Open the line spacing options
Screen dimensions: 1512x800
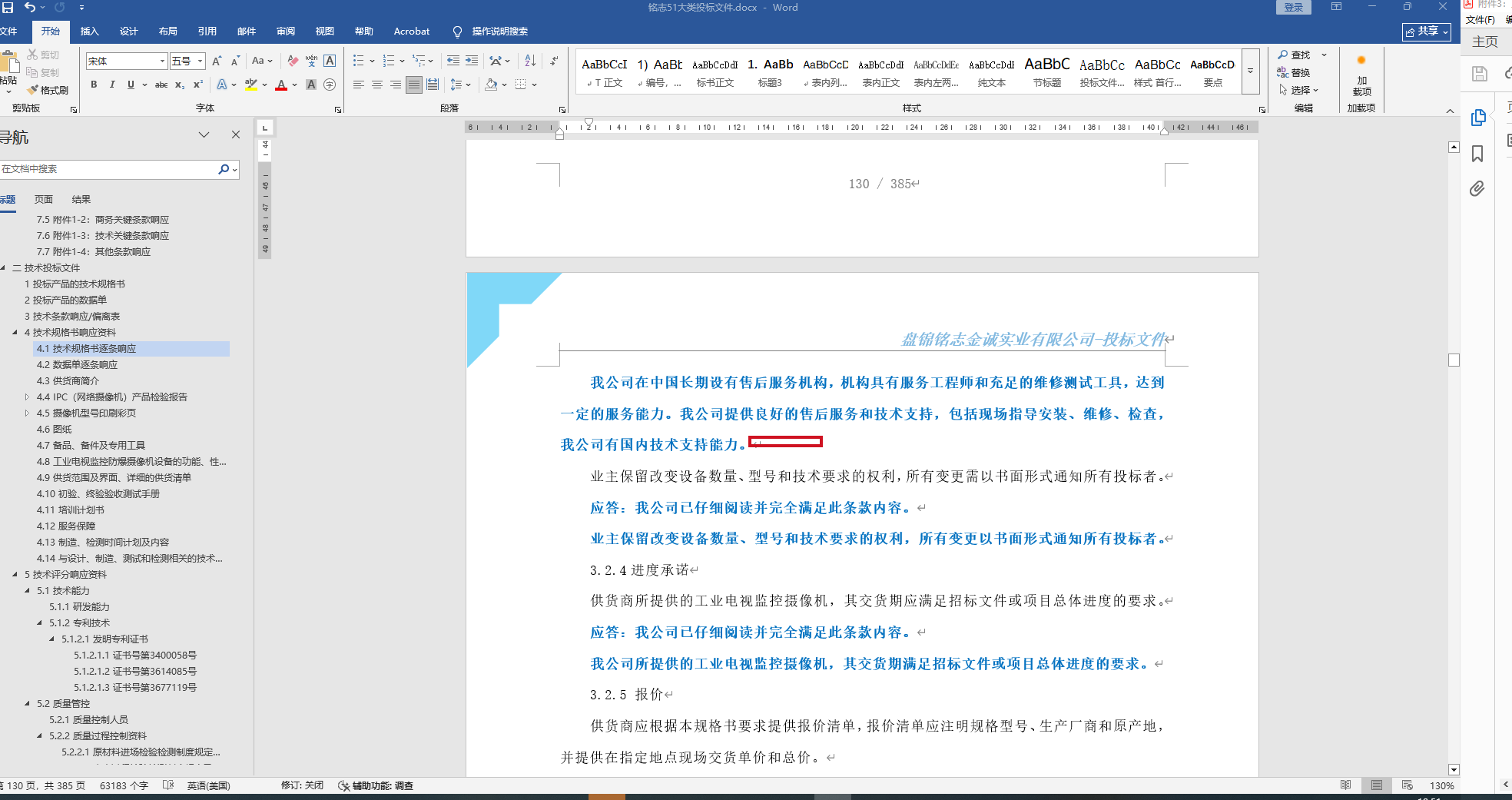[457, 85]
